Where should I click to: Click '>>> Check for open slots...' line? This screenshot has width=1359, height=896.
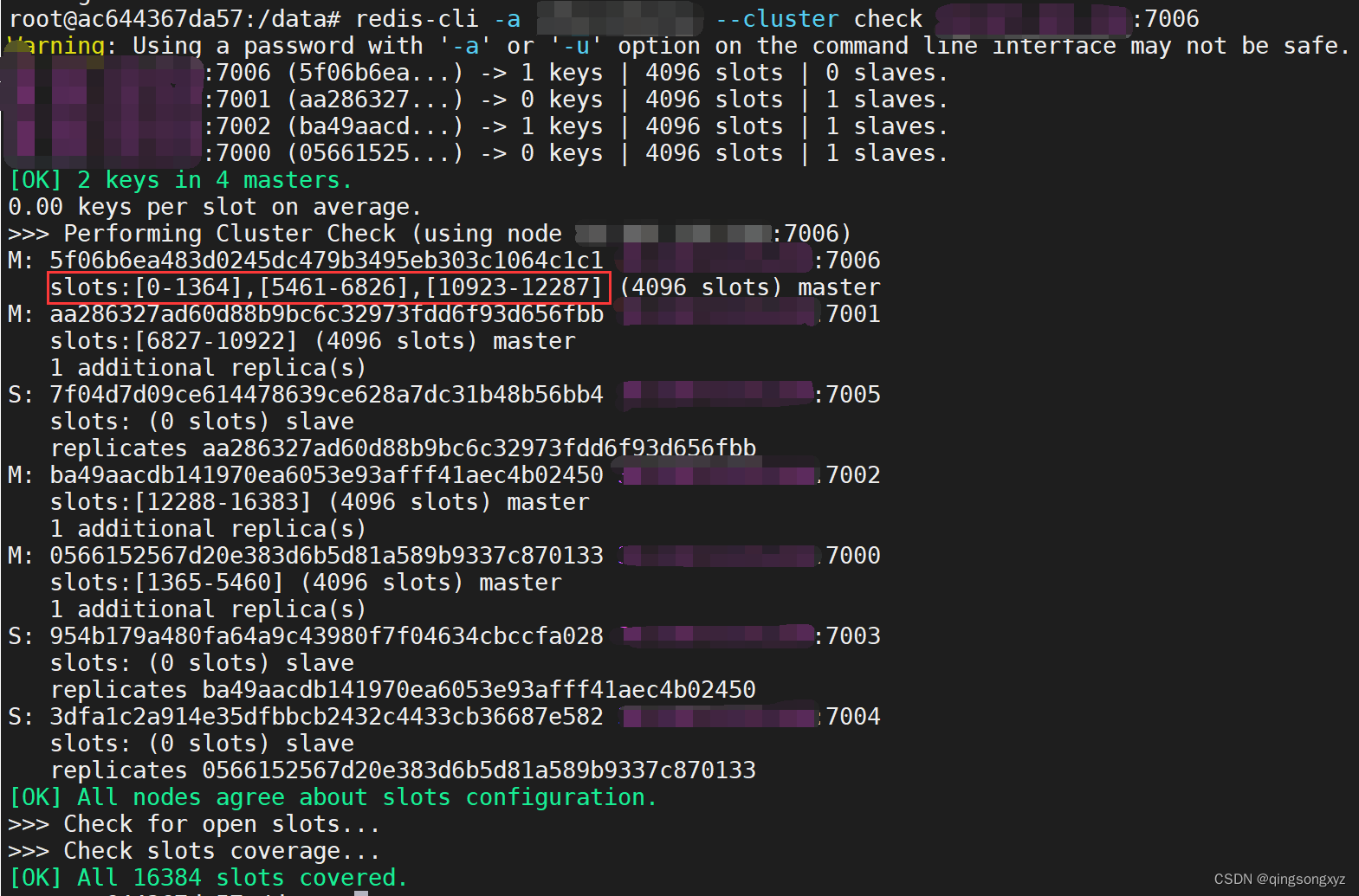(194, 824)
